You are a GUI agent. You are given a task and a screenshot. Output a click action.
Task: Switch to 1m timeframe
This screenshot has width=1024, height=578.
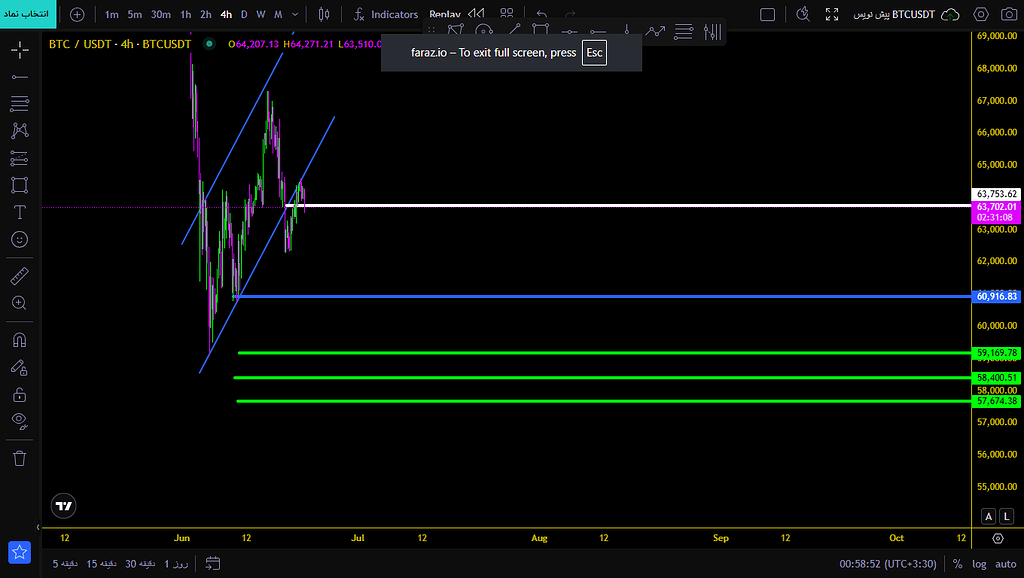pyautogui.click(x=112, y=14)
